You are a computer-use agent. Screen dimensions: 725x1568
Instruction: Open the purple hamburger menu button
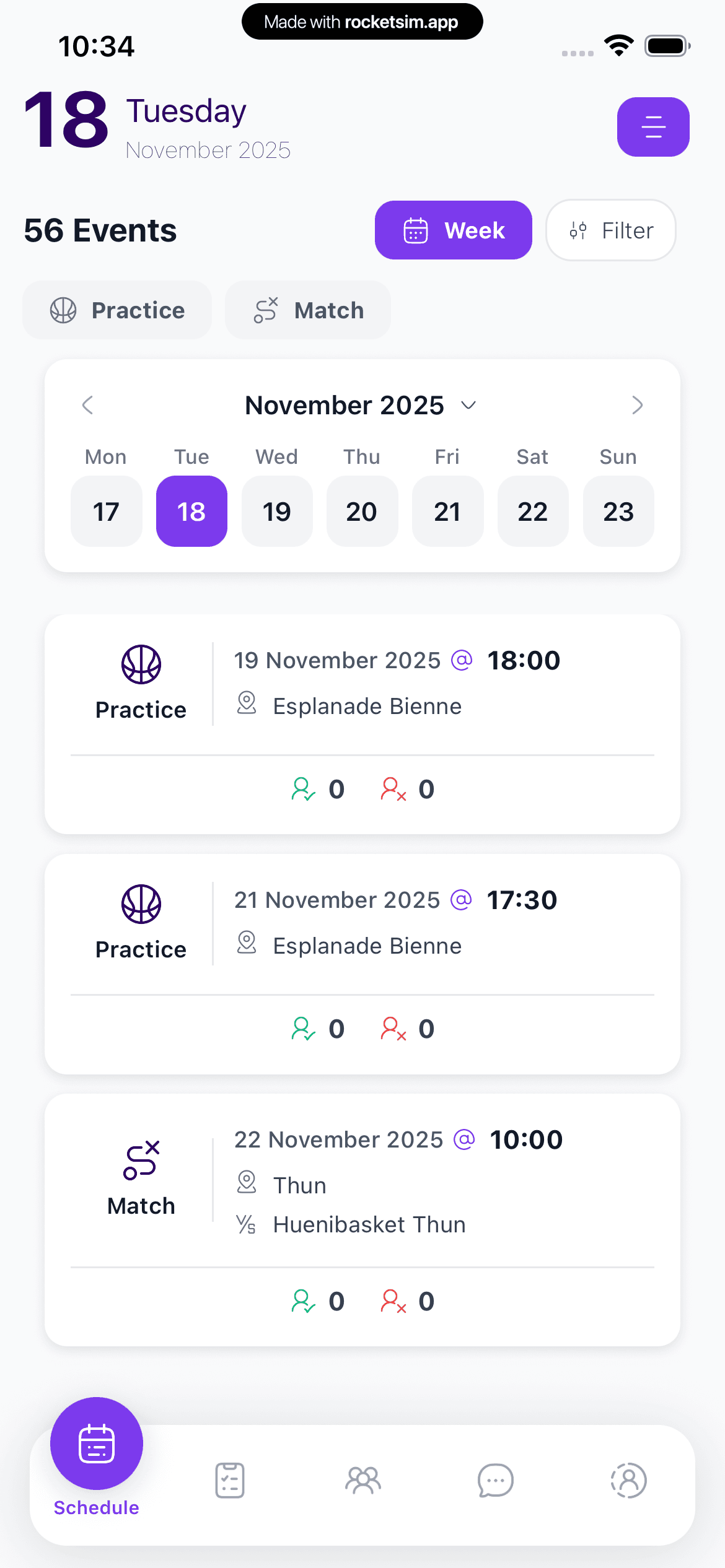point(653,127)
